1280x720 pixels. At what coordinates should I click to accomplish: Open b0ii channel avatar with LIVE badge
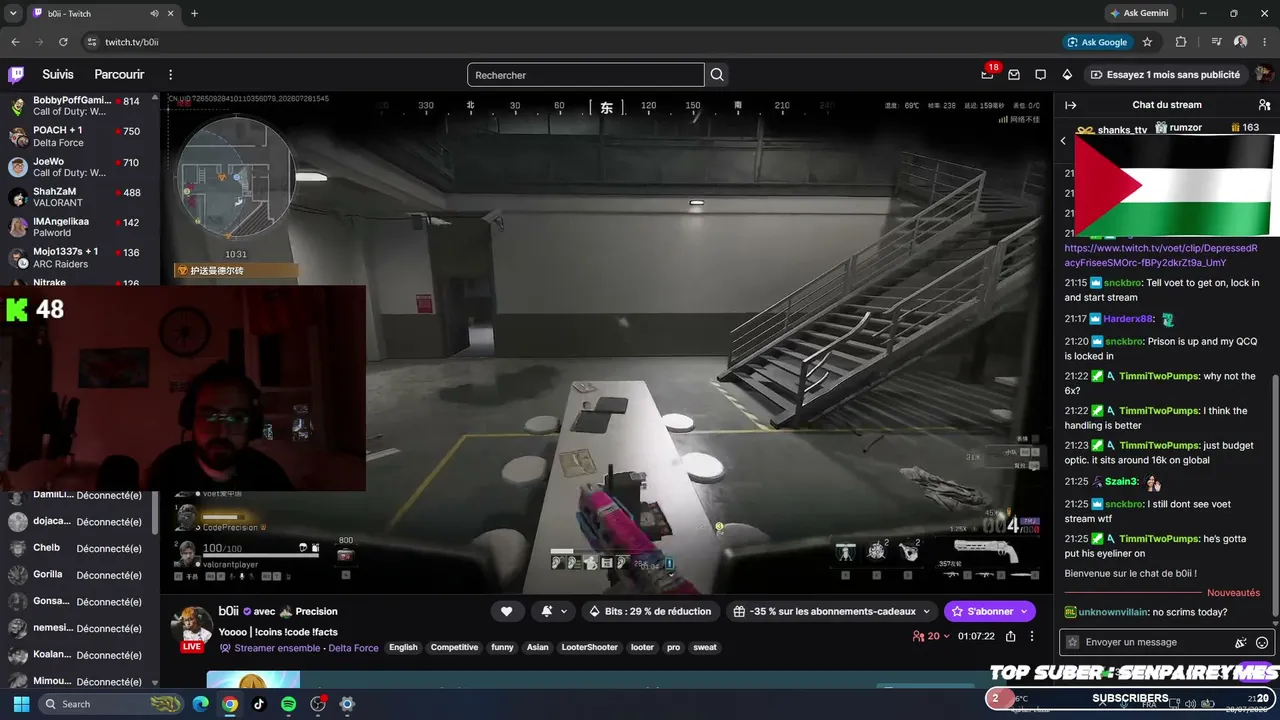click(x=191, y=627)
